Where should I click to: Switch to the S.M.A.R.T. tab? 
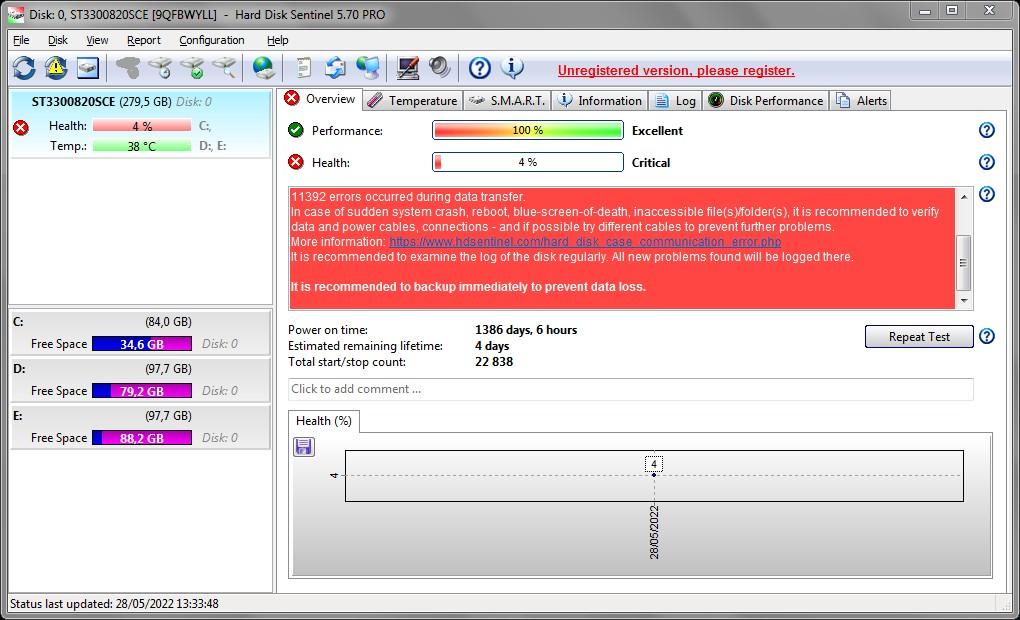pyautogui.click(x=507, y=101)
